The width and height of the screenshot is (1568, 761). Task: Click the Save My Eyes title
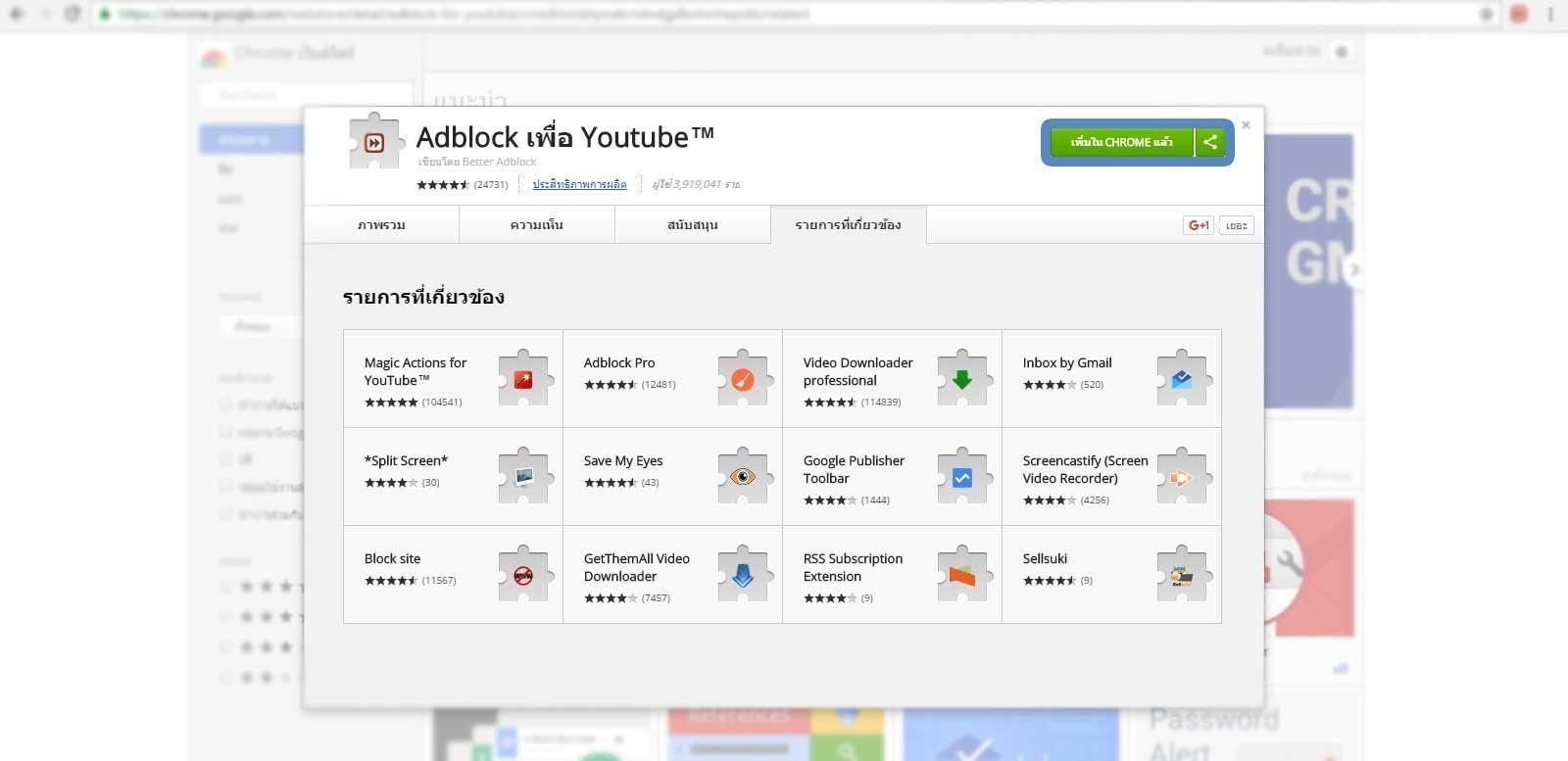[623, 460]
